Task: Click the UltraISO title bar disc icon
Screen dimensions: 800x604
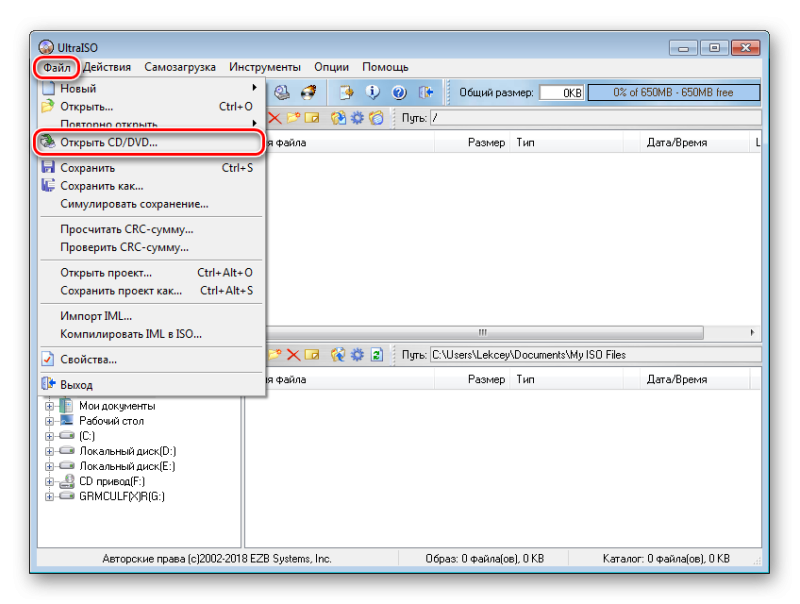Action: point(46,47)
